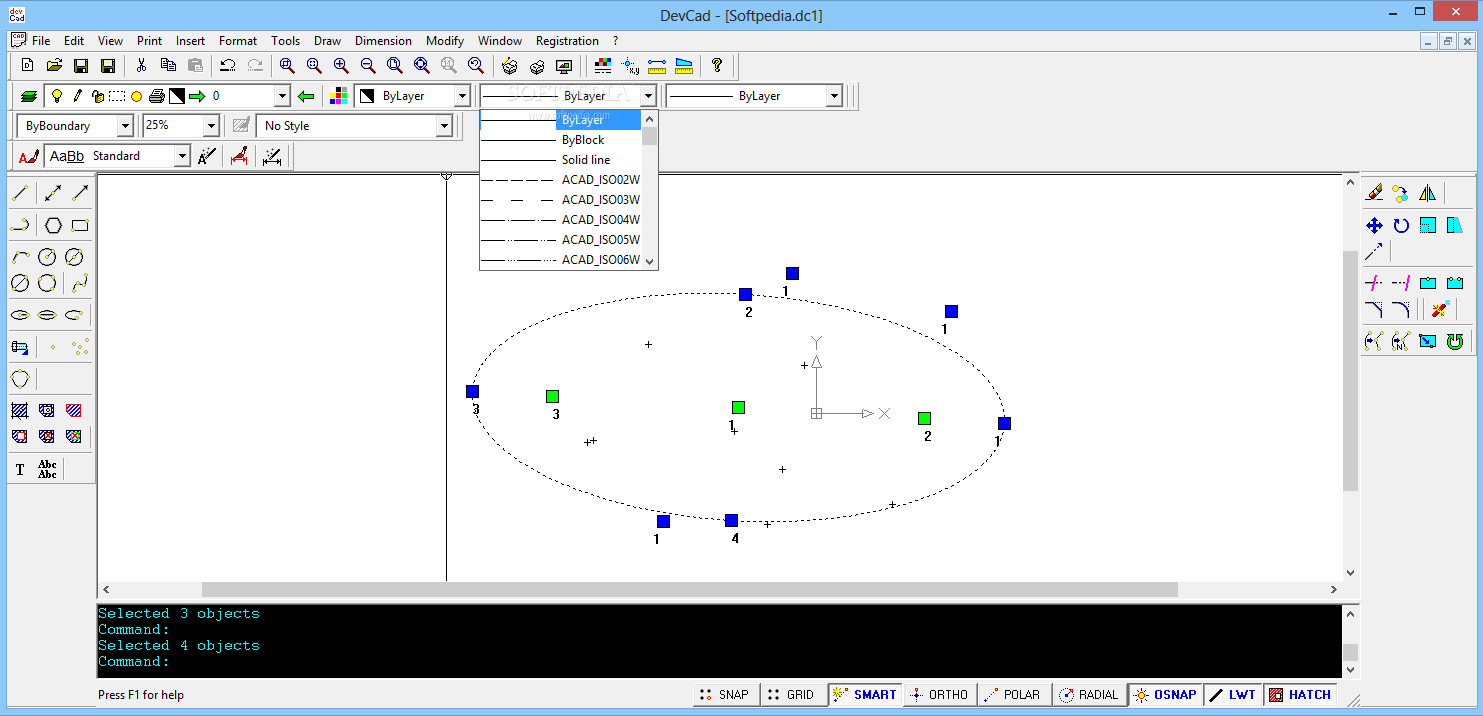Open the Edit menu
The width and height of the screenshot is (1483, 716).
pos(74,41)
